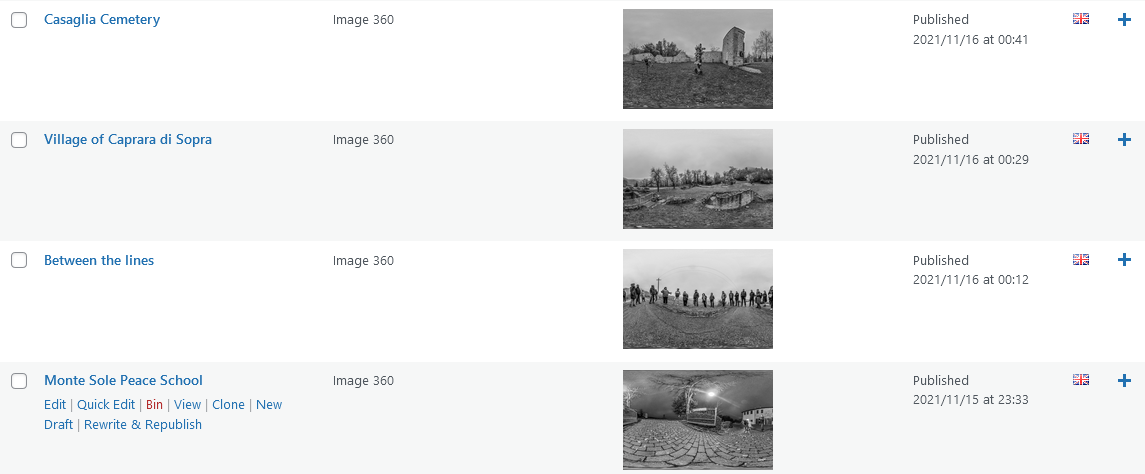Click Clone under Monte Sole Peace School
The image size is (1145, 474).
(x=228, y=405)
